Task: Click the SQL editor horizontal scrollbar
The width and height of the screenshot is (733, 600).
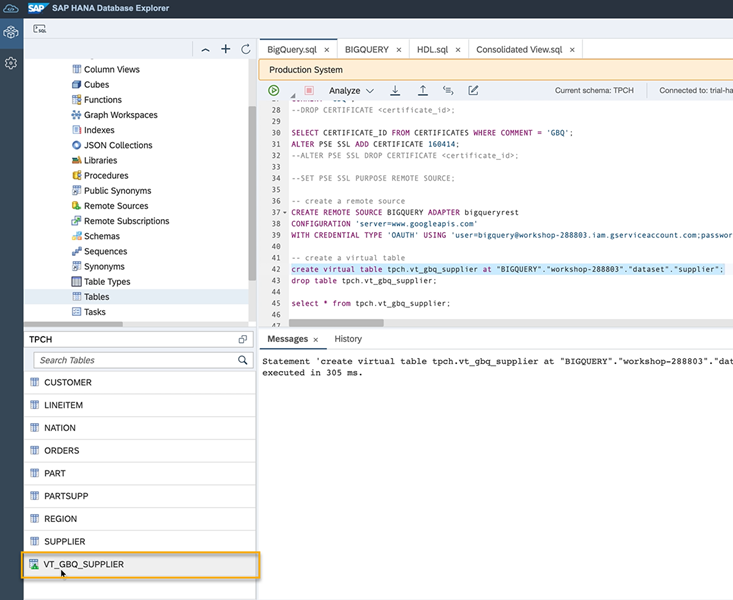Action: (x=337, y=323)
